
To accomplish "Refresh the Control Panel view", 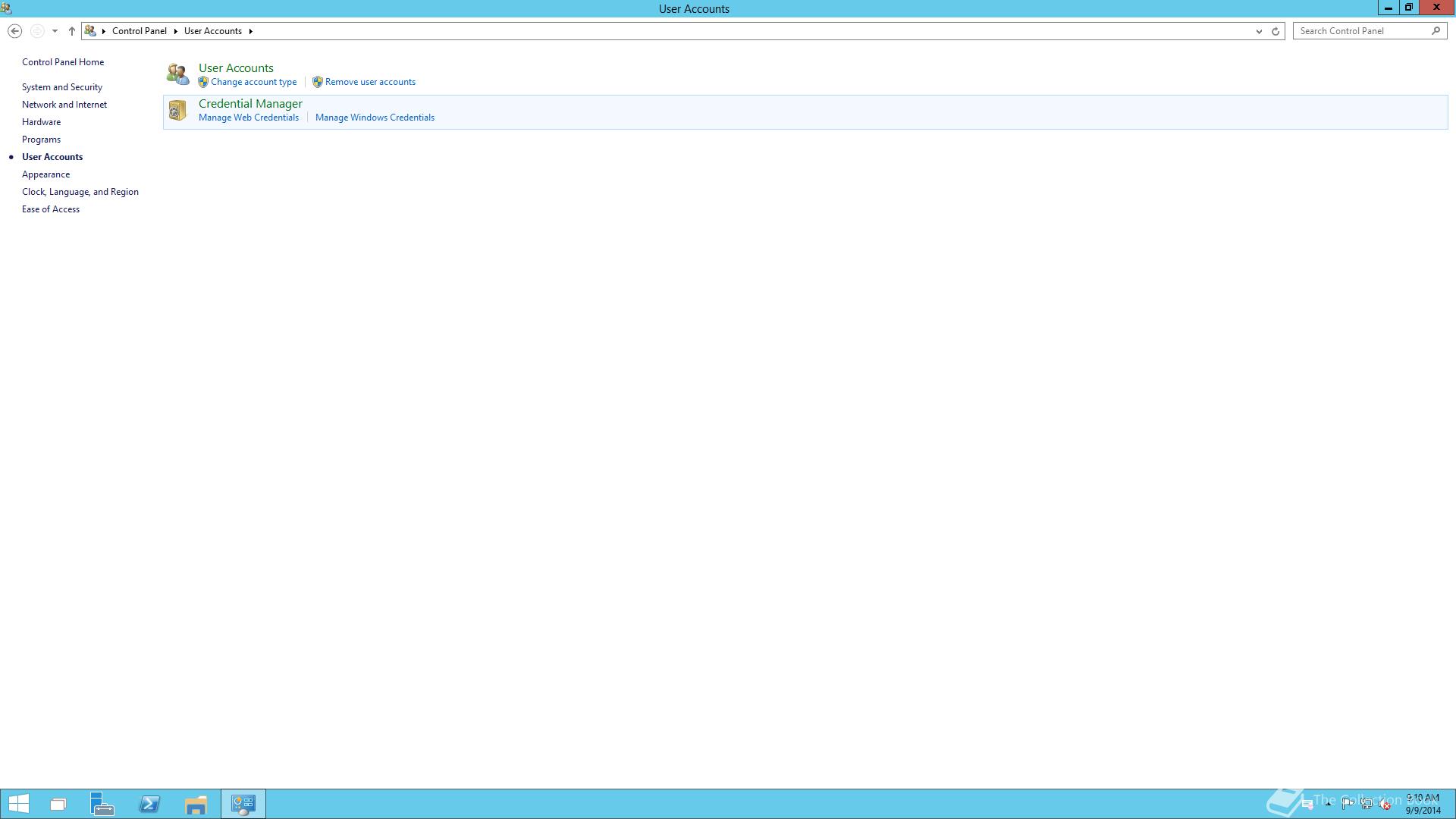I will [1276, 31].
